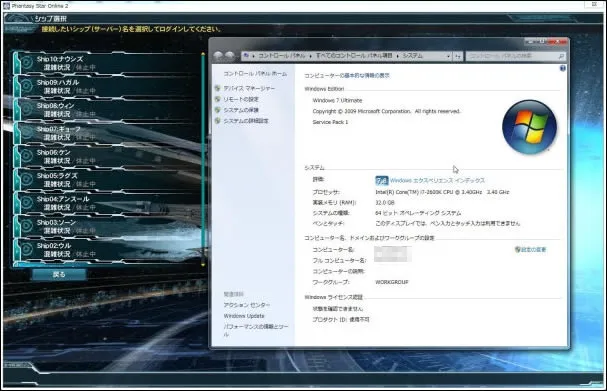Select Ship05 ラグズ server
This screenshot has height=391, width=607.
107,179
